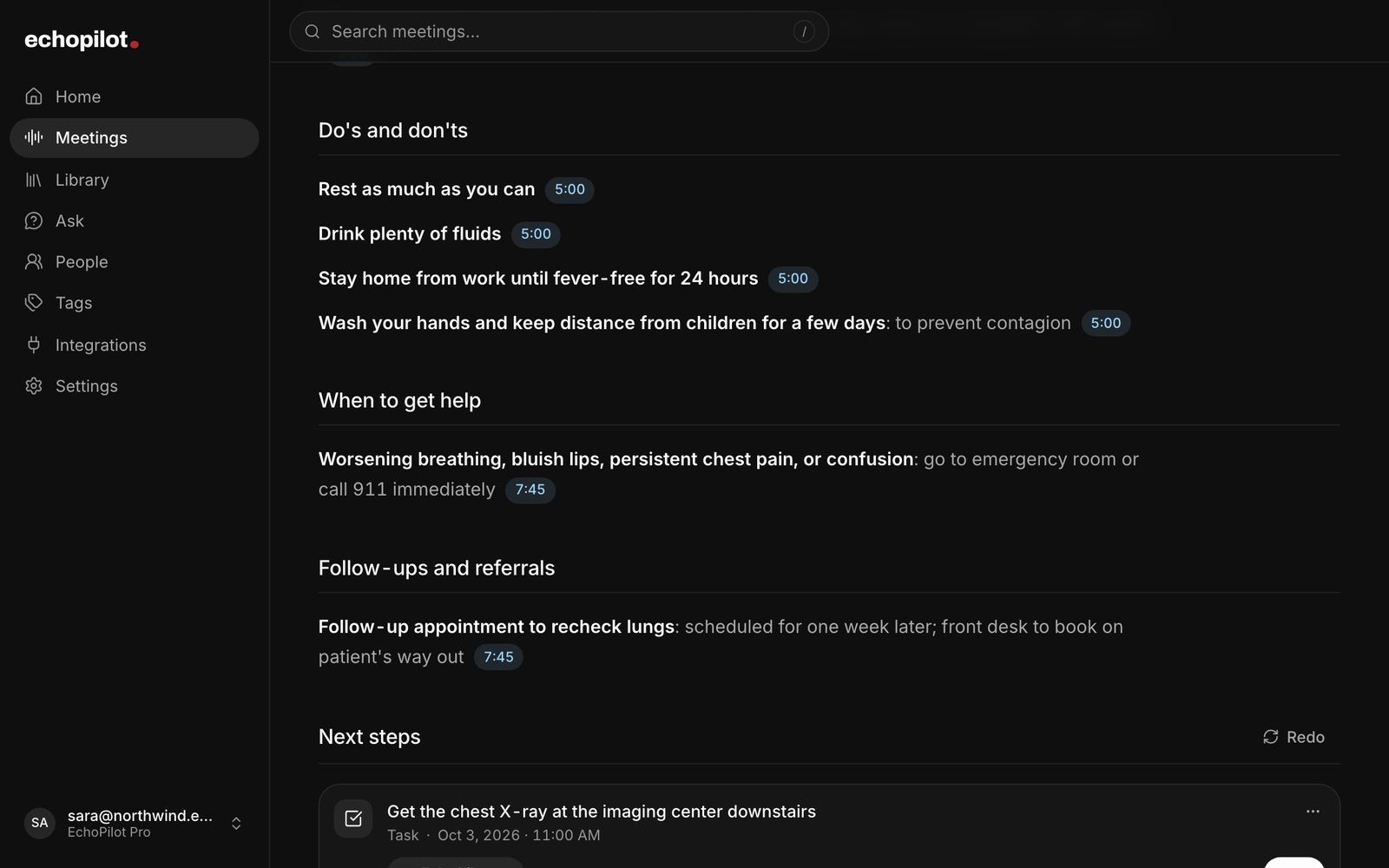Redo the Next steps section

pyautogui.click(x=1294, y=737)
